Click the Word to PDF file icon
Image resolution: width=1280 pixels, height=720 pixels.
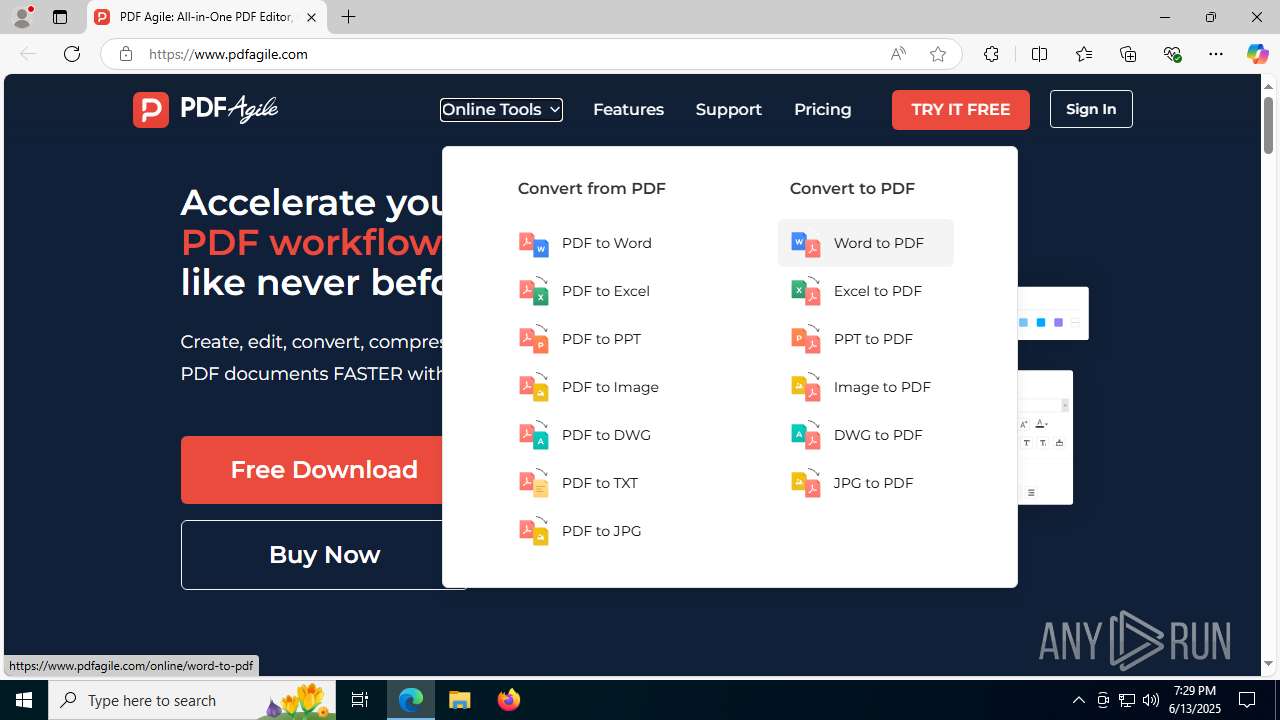pyautogui.click(x=806, y=243)
